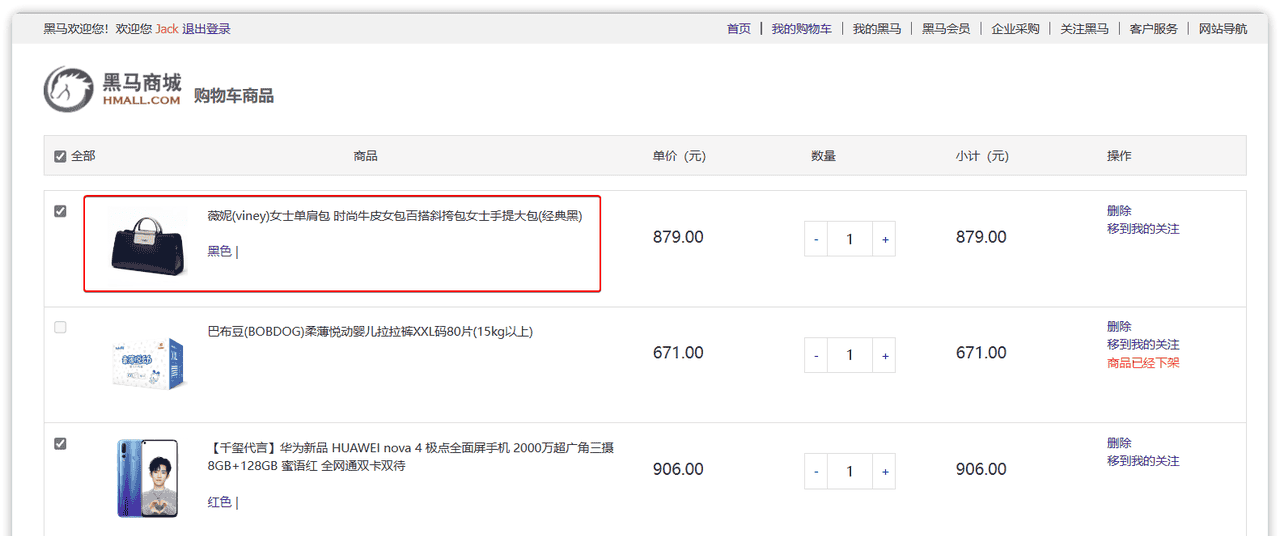Image resolution: width=1280 pixels, height=536 pixels.
Task: Move viney handbag to 我的关注
Action: [x=1143, y=229]
